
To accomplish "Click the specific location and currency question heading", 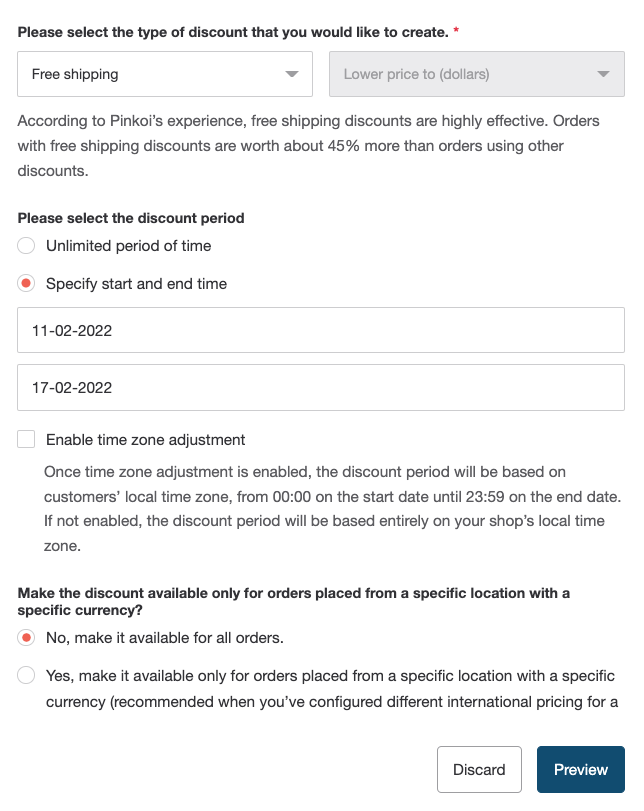I will [x=294, y=601].
